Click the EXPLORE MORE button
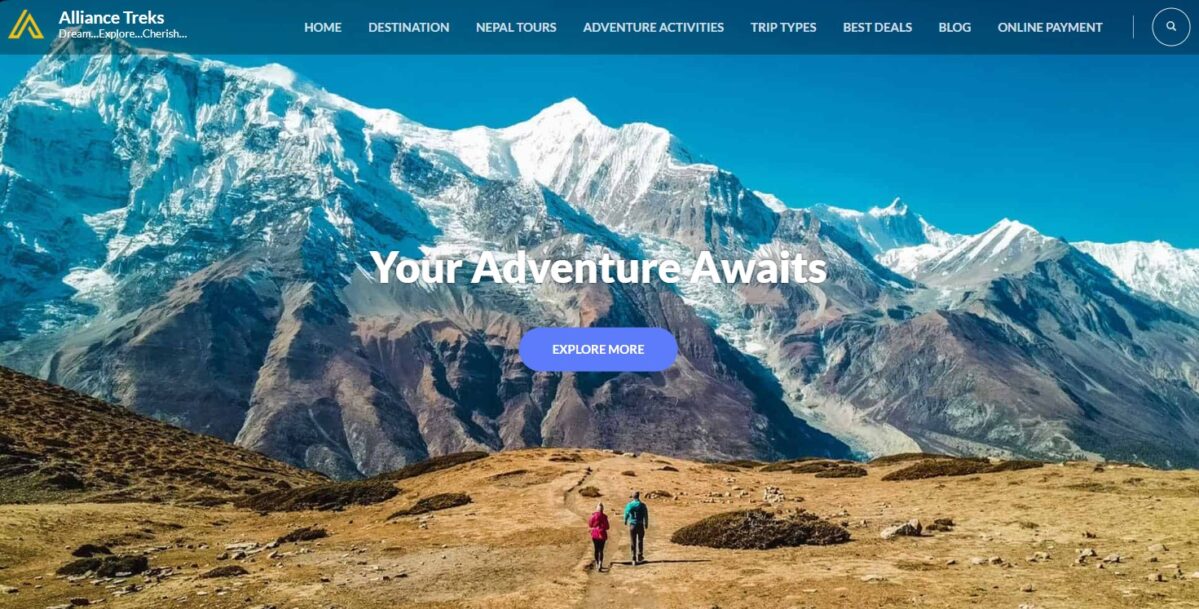Viewport: 1199px width, 609px height. click(598, 350)
